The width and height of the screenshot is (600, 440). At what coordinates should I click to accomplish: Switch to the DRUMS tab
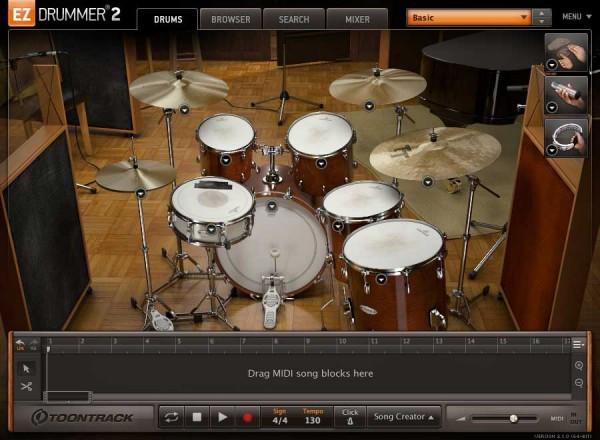168,20
